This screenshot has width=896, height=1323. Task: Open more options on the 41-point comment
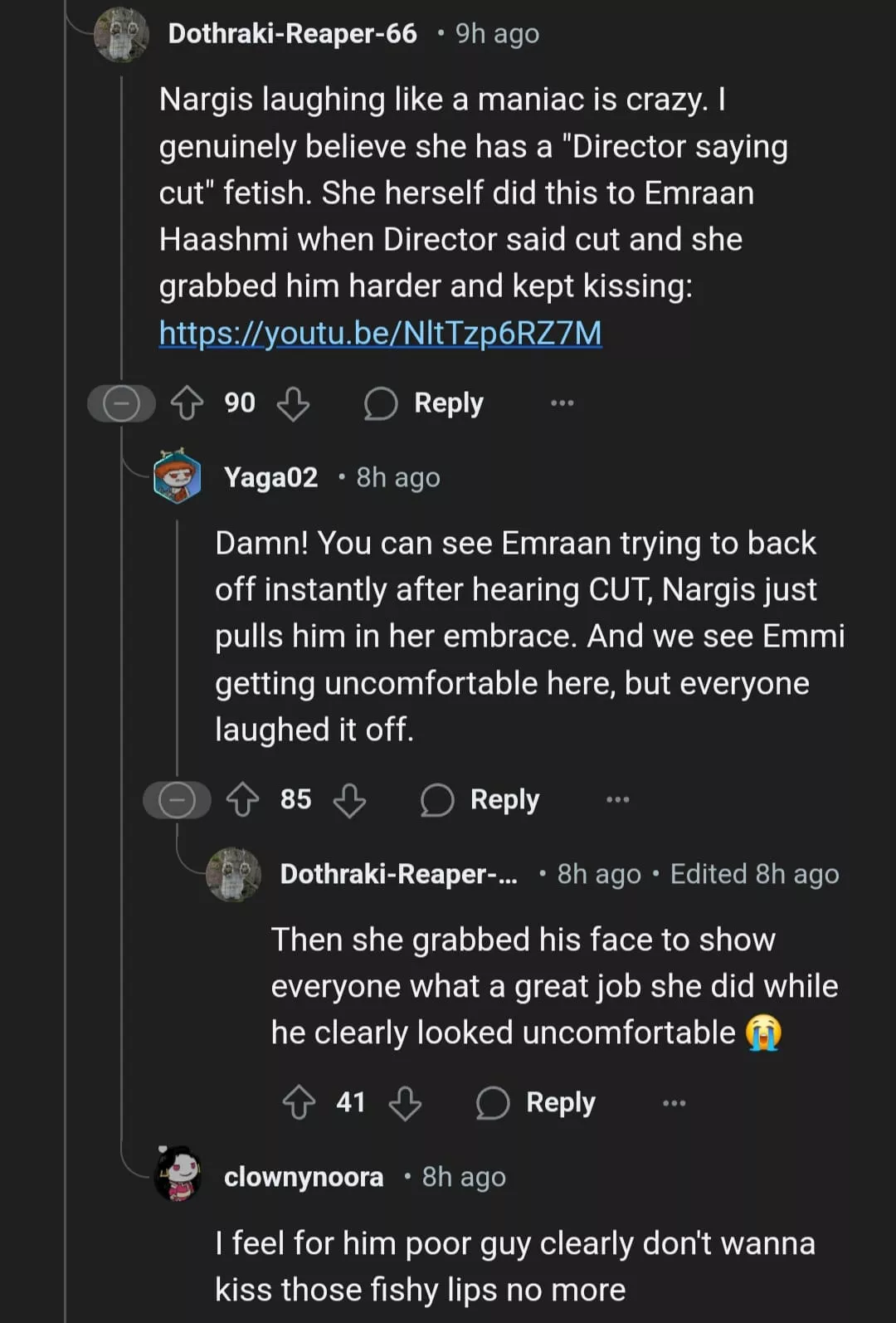coord(674,1103)
